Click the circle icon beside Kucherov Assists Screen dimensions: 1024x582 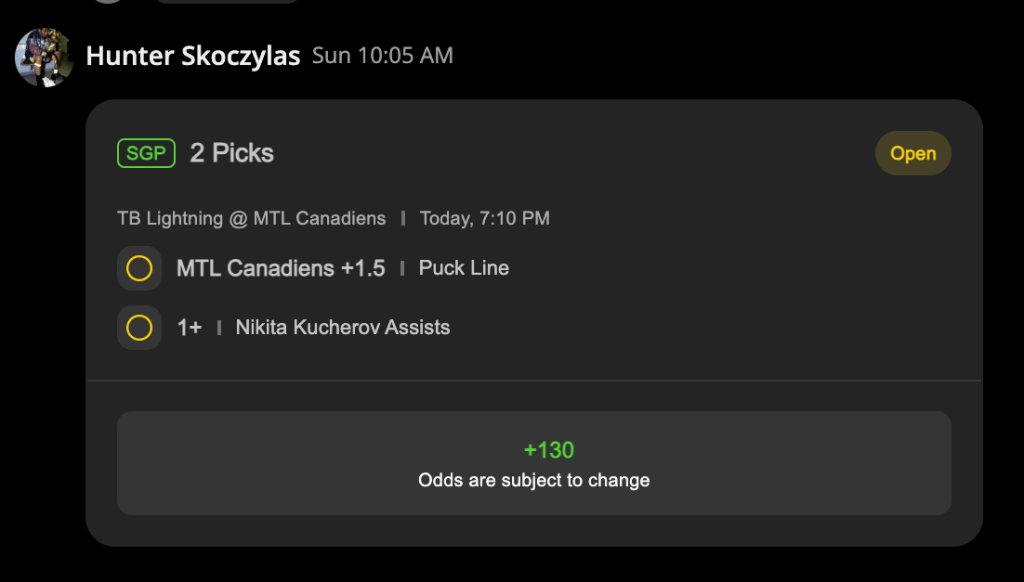[139, 327]
